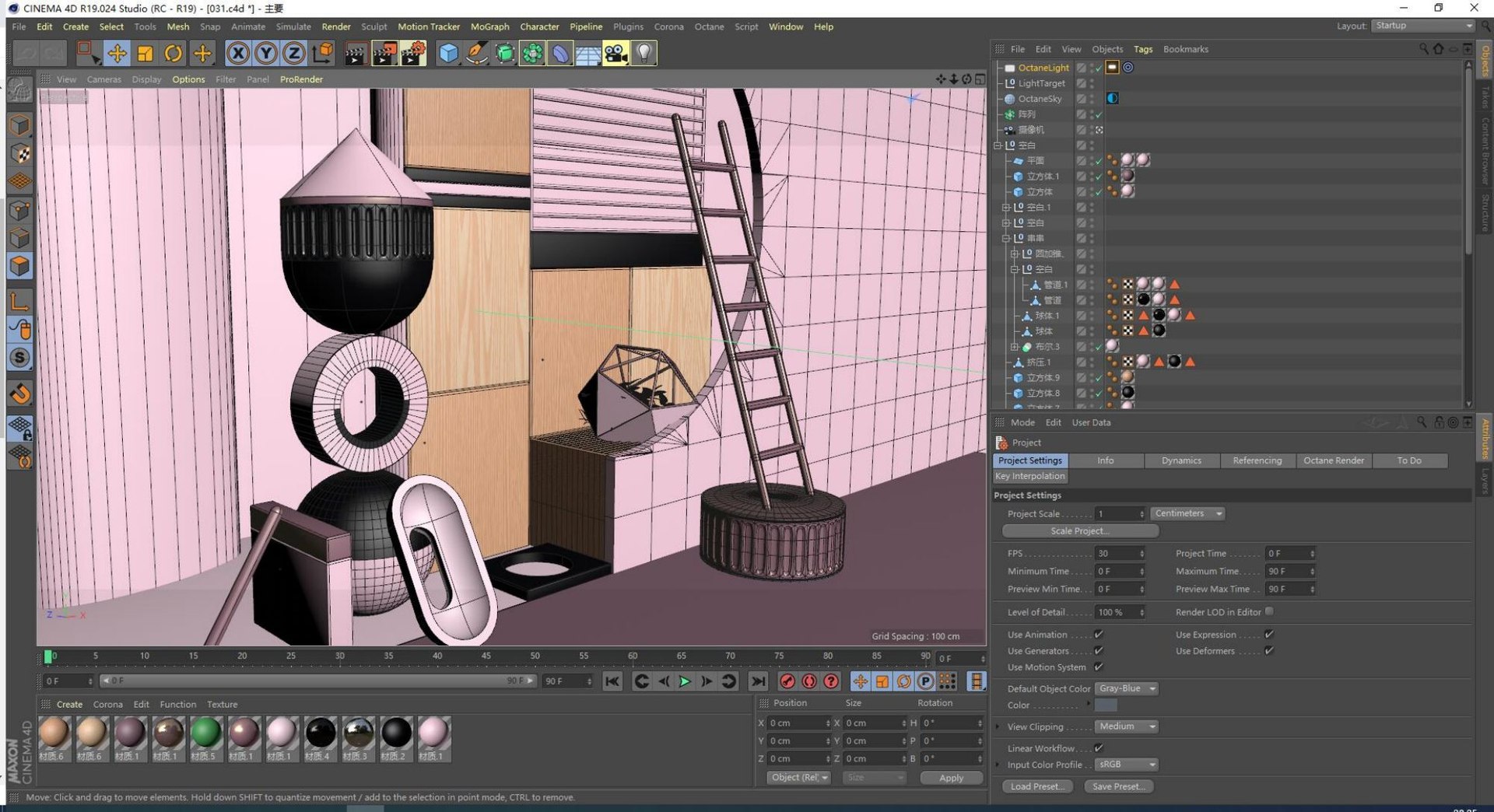The image size is (1494, 812).
Task: Uncheck Use Animation checkbox
Action: pos(1099,635)
